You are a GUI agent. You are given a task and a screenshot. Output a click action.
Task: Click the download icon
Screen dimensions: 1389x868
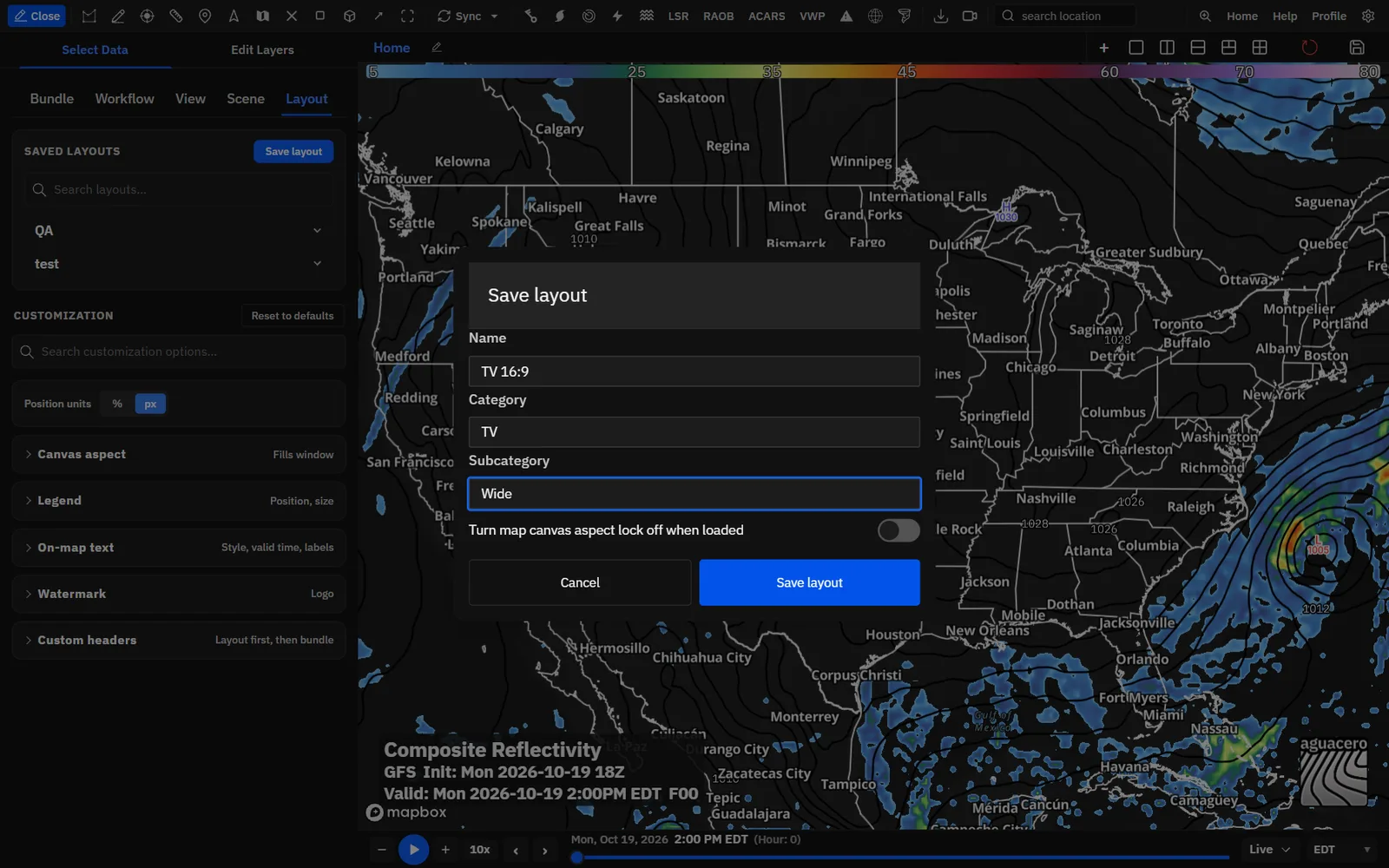point(940,16)
